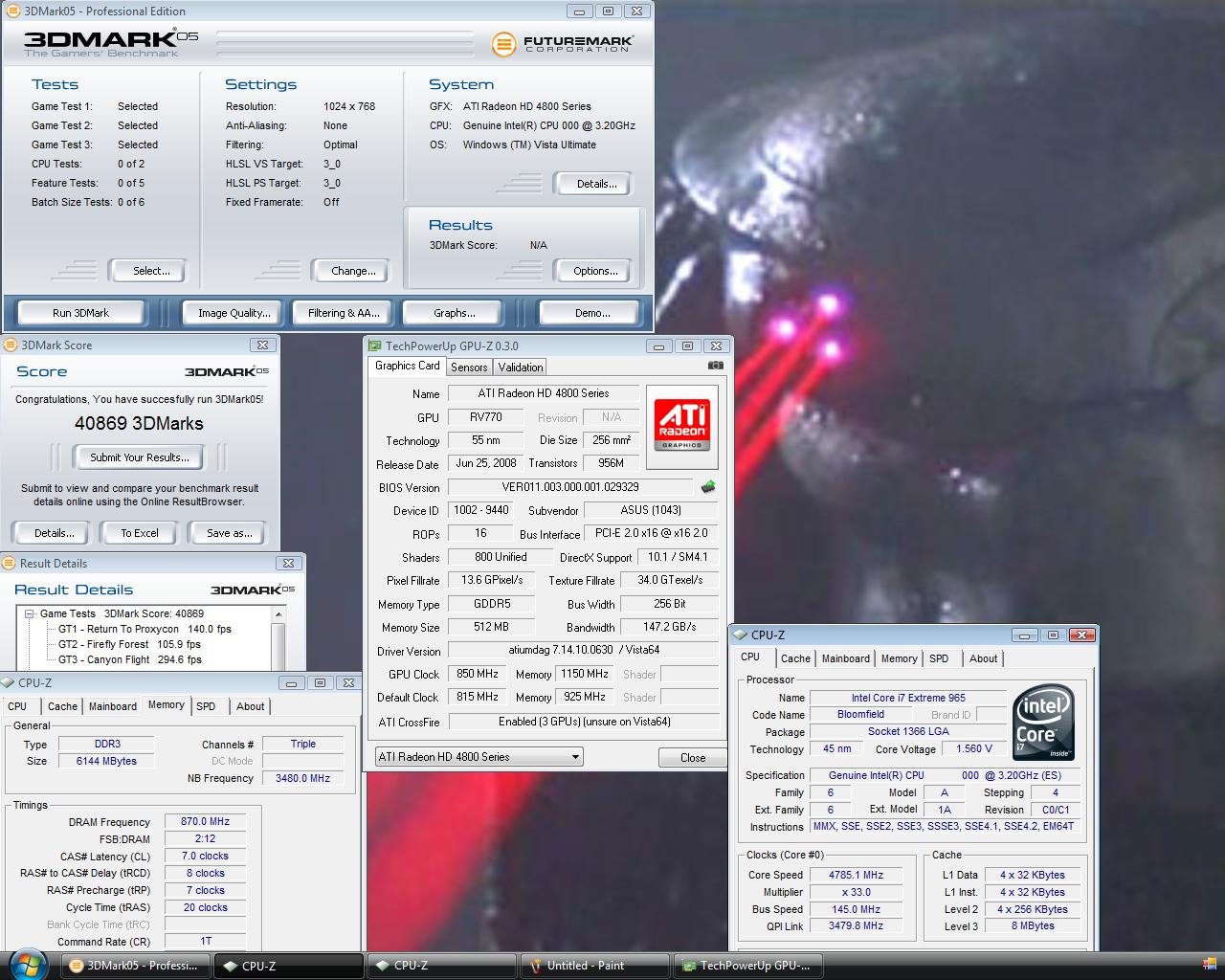
Task: Click Submit Your Results button
Action: [140, 457]
